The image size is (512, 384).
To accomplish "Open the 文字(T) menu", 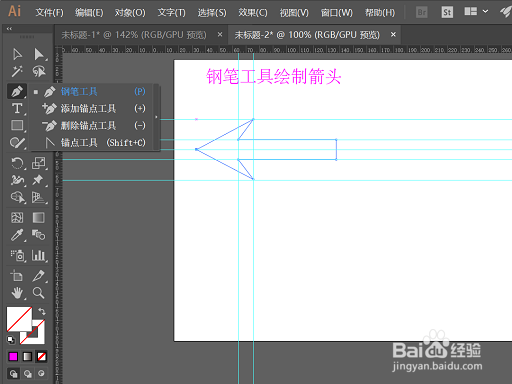I will coord(171,13).
